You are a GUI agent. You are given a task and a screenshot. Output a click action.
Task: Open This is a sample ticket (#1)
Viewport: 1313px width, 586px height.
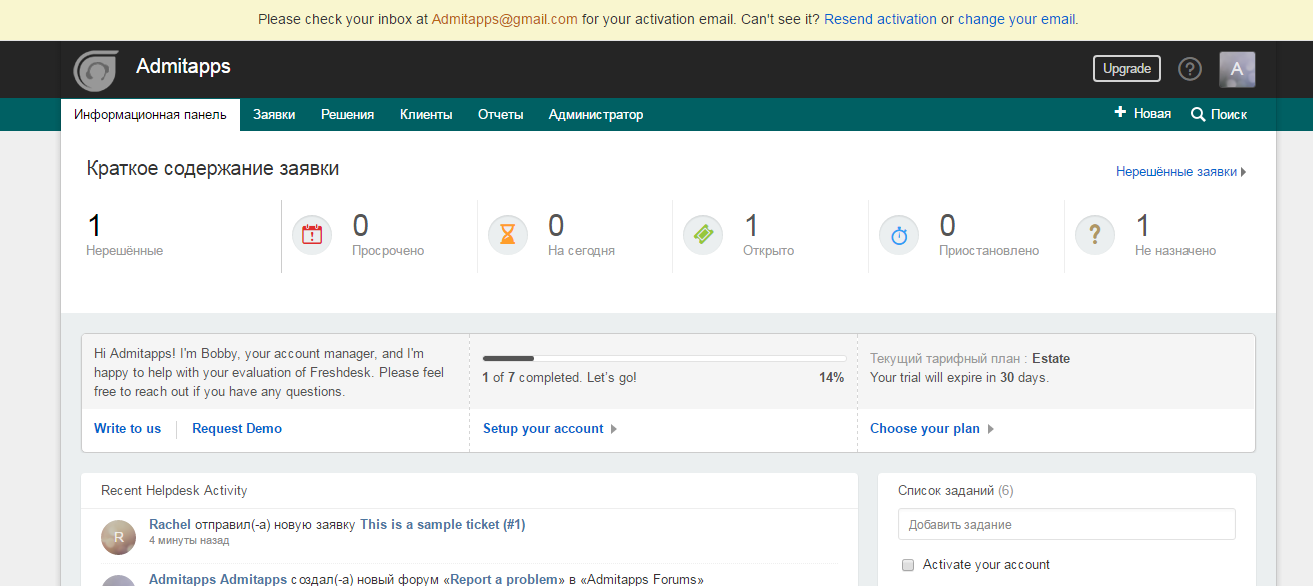coord(443,524)
